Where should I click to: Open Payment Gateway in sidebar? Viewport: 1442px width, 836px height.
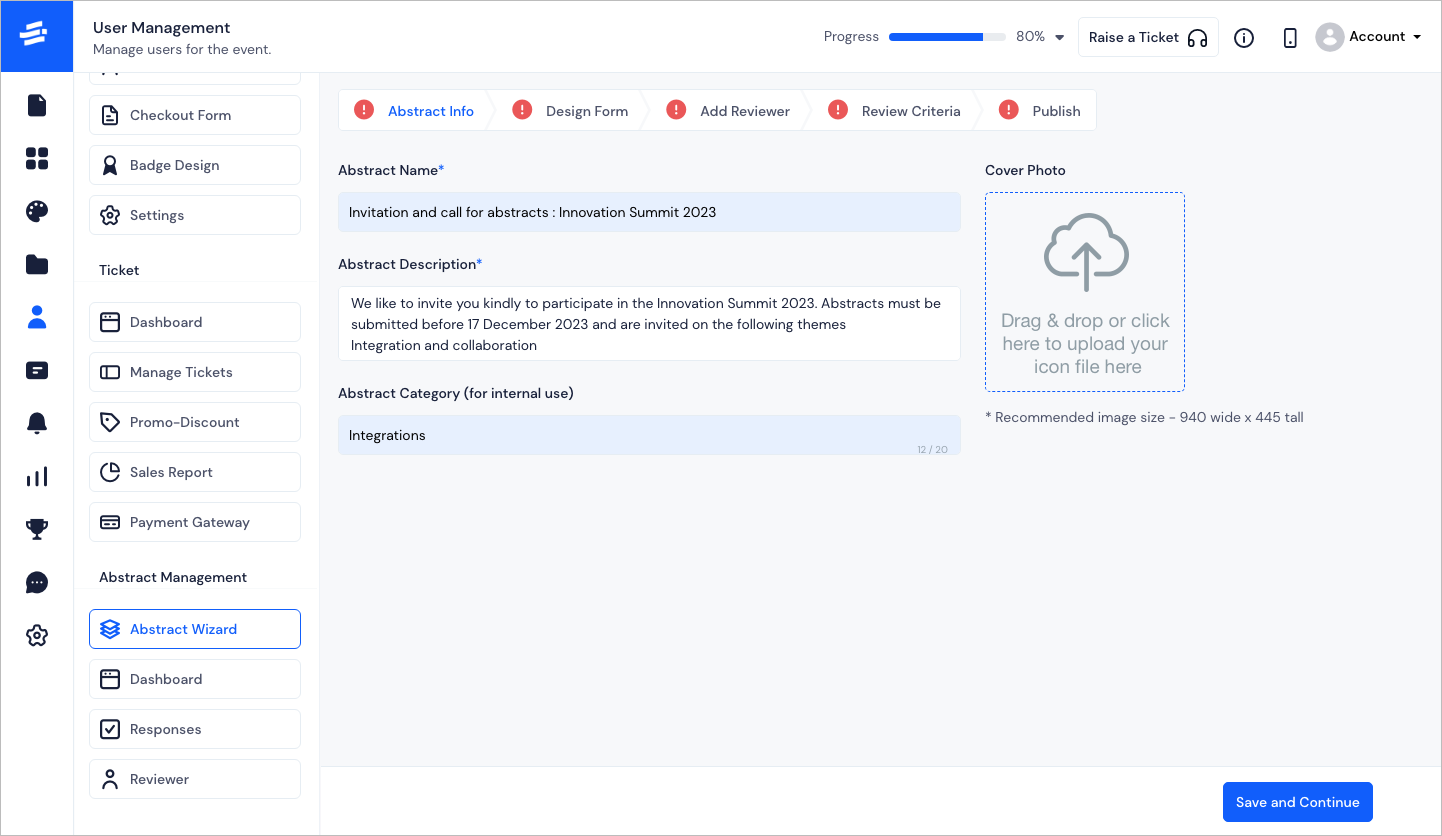[x=195, y=522]
